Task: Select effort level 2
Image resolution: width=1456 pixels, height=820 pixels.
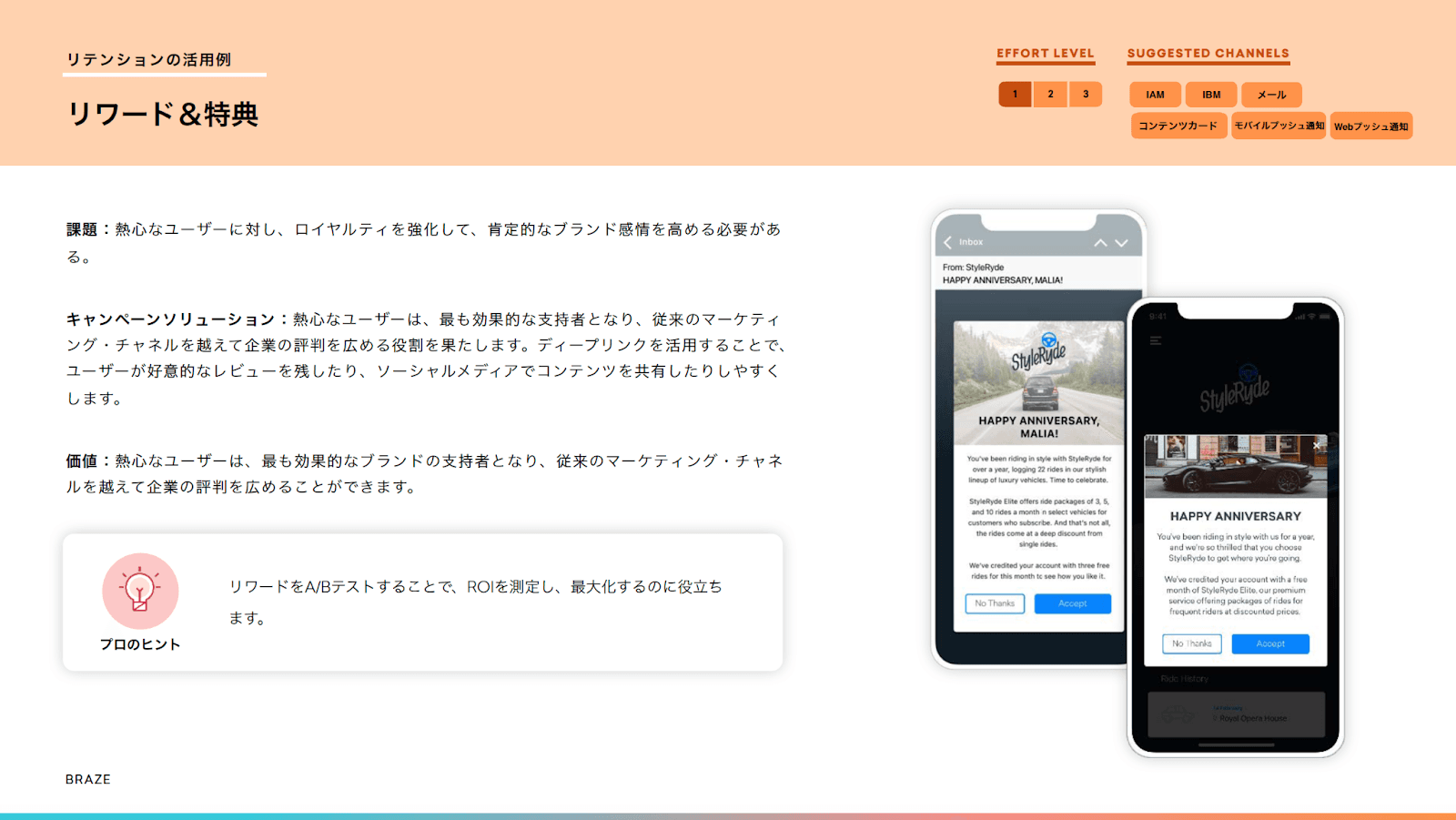Action: (x=1050, y=95)
